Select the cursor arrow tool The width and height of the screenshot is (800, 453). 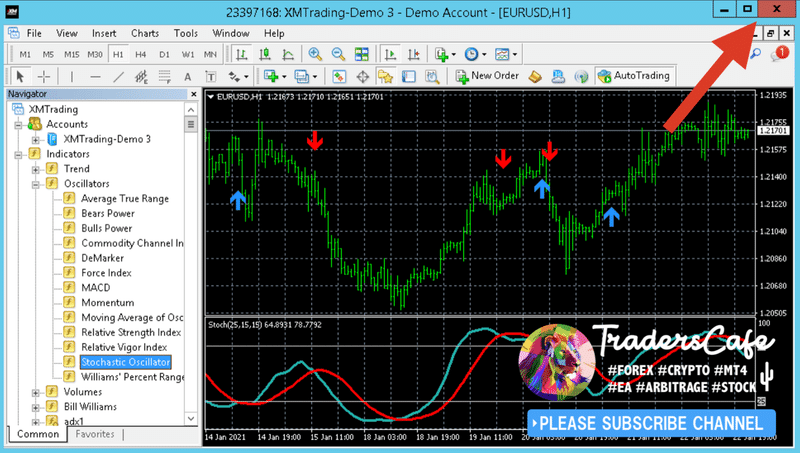20,77
